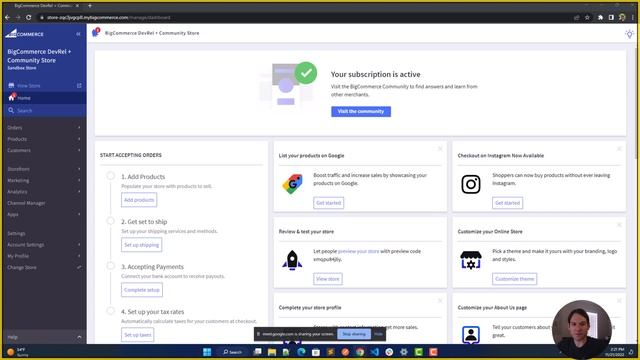Click the Home house icon

pyautogui.click(x=11, y=98)
